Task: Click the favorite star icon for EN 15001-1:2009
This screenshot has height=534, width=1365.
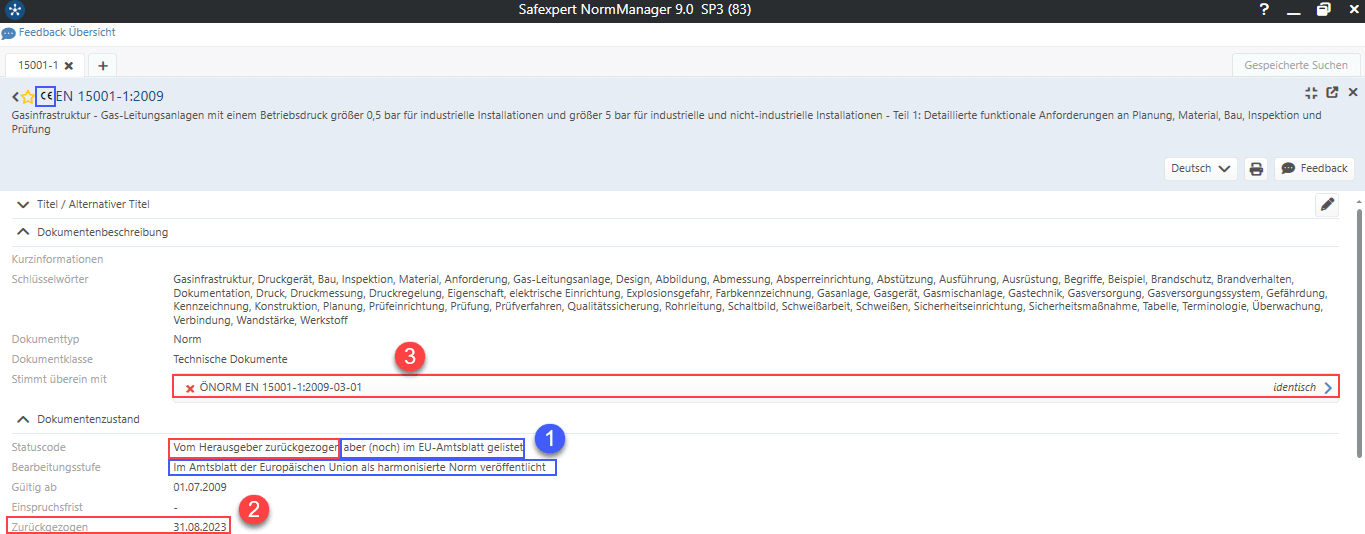Action: point(27,97)
